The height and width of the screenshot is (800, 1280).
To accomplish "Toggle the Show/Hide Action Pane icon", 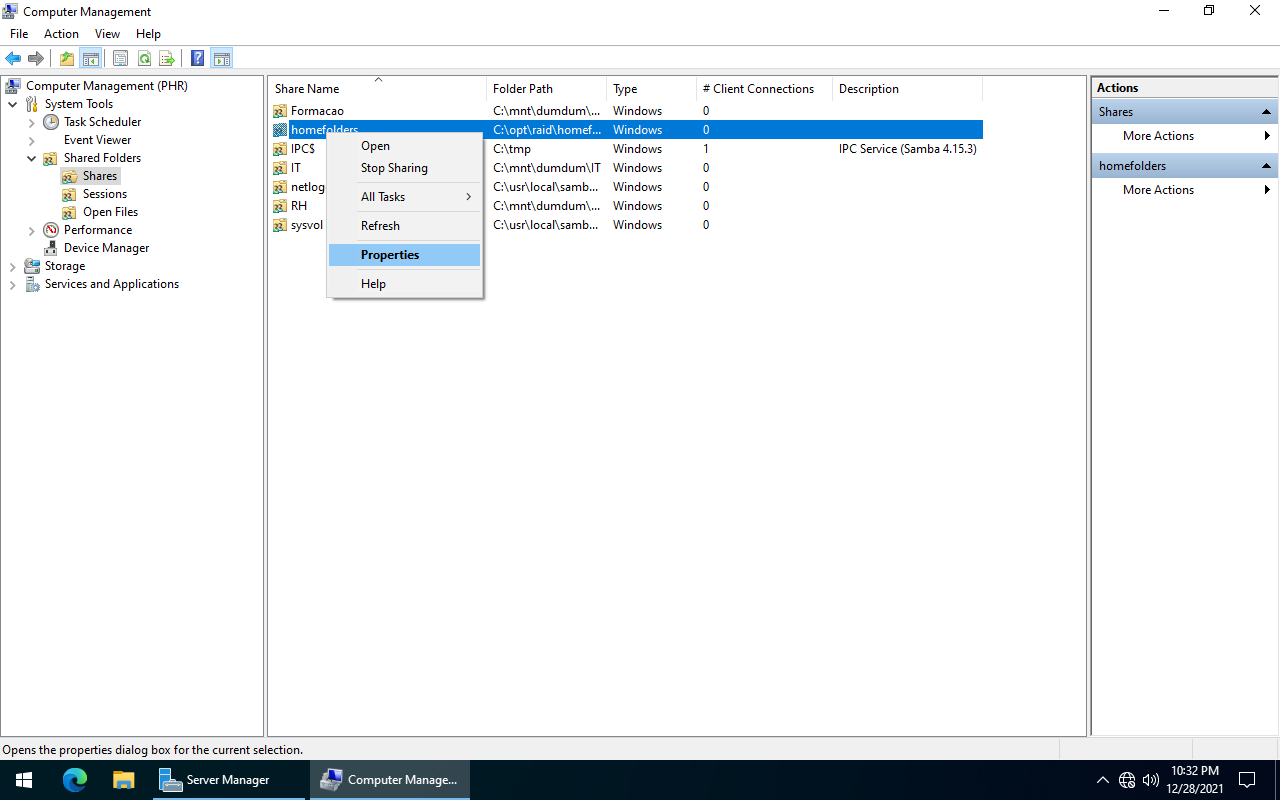I will click(222, 58).
